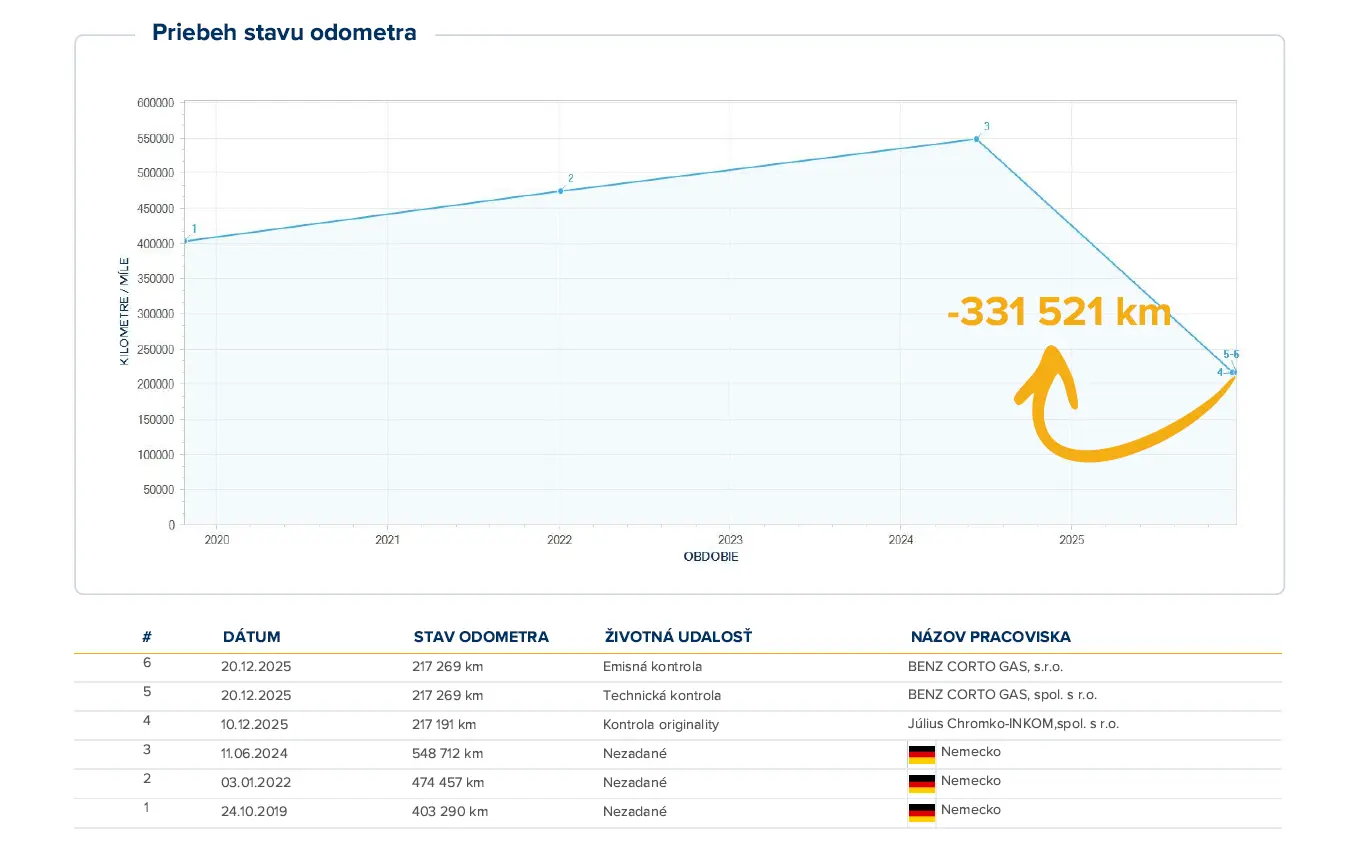Click the 4 marker near the chart end

[x=1221, y=371]
